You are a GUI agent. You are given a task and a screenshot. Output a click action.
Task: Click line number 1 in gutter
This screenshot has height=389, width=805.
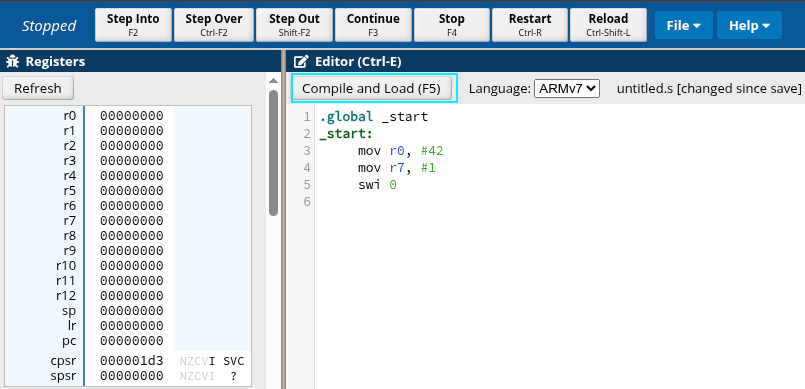307,117
